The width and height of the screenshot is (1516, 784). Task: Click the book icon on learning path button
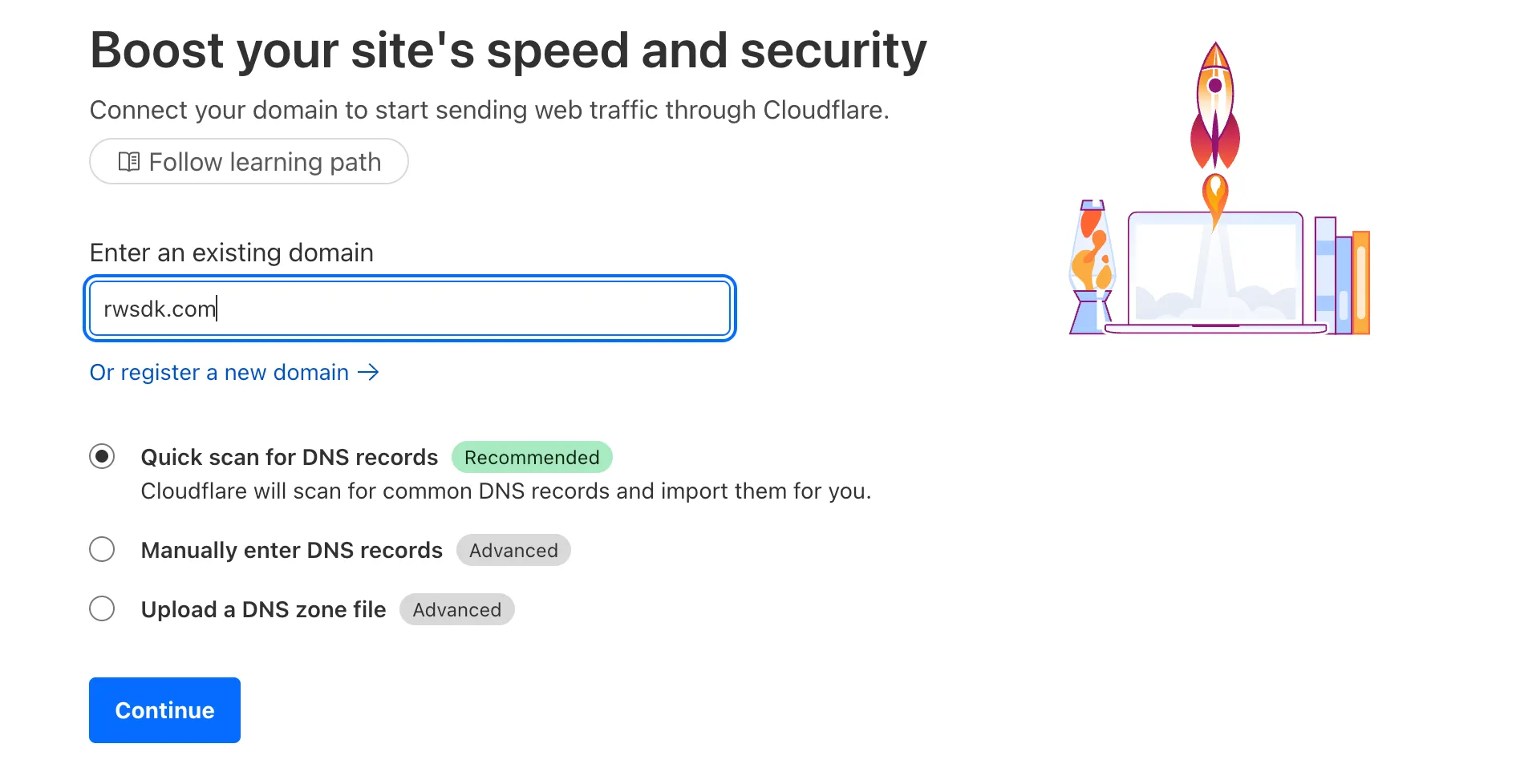tap(128, 162)
